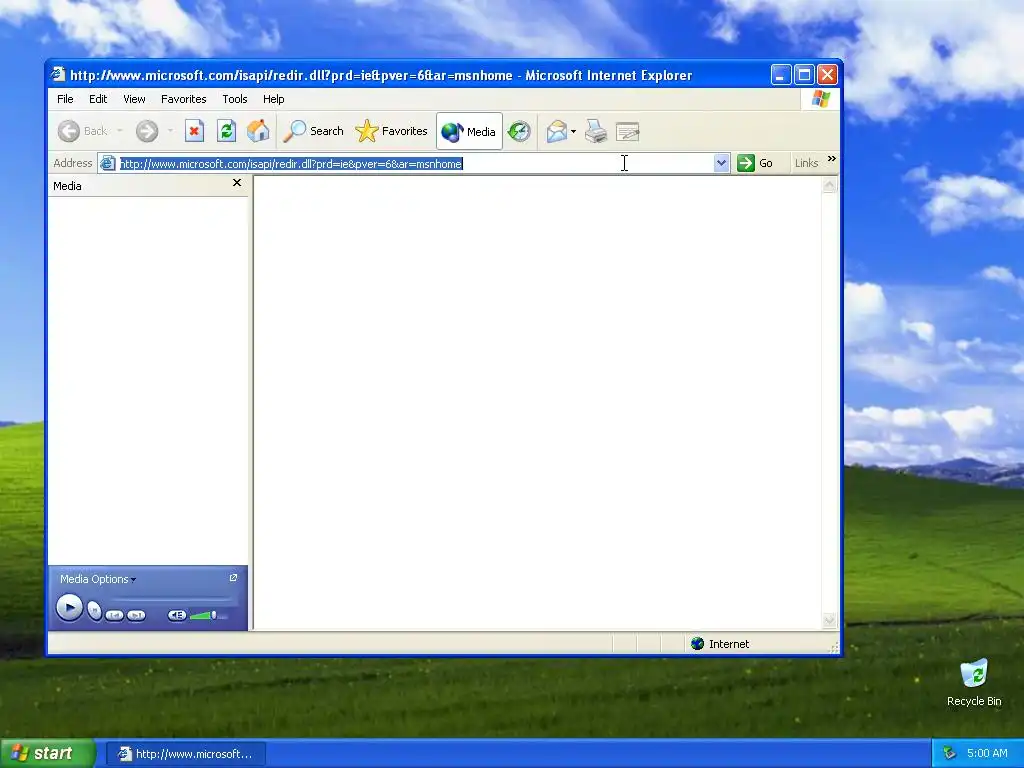Screen dimensions: 1024x768
Task: Click inside the Address bar URL field
Action: (415, 163)
